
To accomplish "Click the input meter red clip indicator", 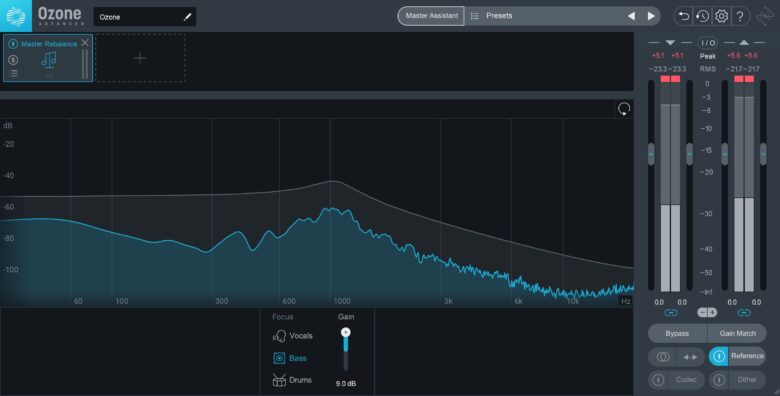I will coord(670,79).
